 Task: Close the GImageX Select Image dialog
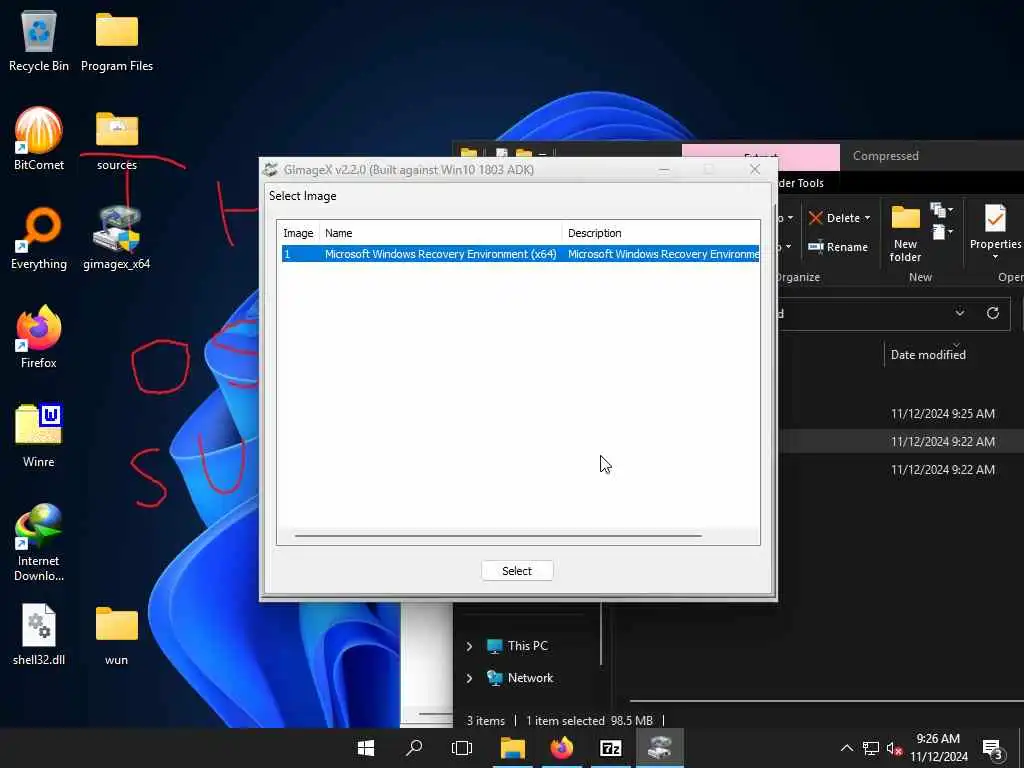click(x=754, y=169)
